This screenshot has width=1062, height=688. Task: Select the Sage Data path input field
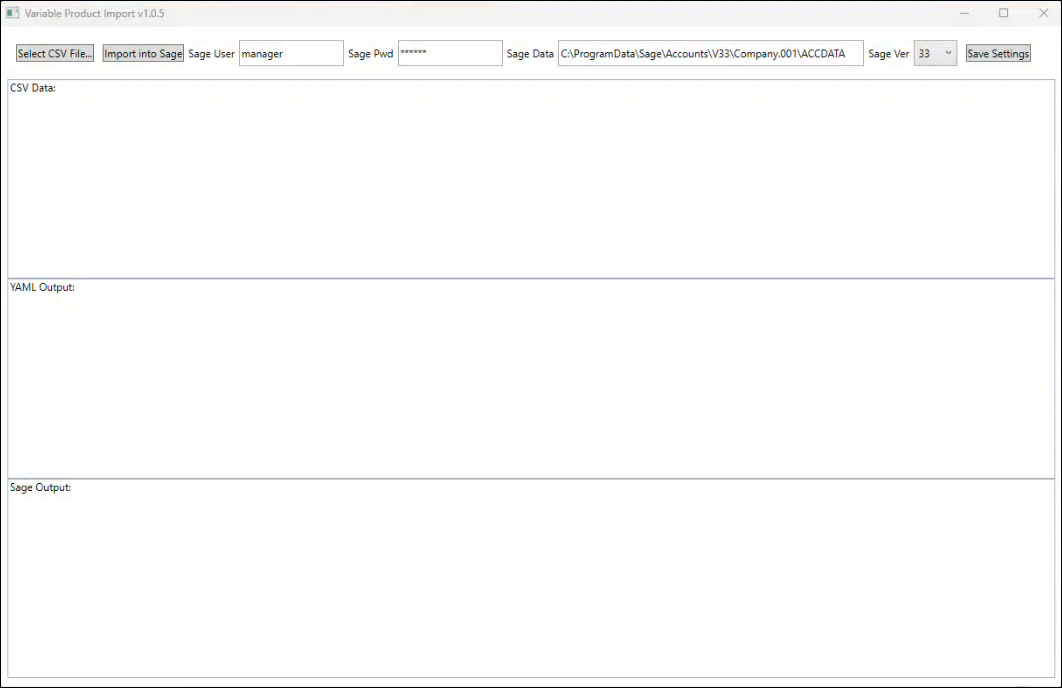tap(710, 54)
